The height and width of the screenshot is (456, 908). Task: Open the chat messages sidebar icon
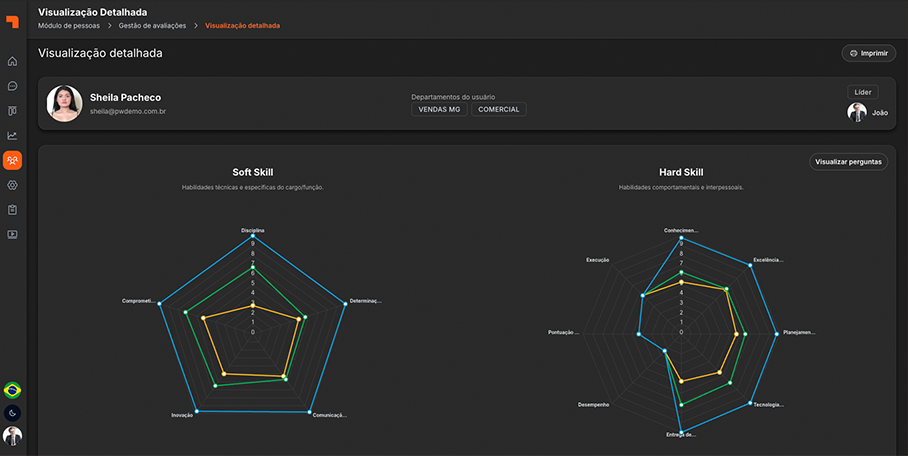coord(12,86)
